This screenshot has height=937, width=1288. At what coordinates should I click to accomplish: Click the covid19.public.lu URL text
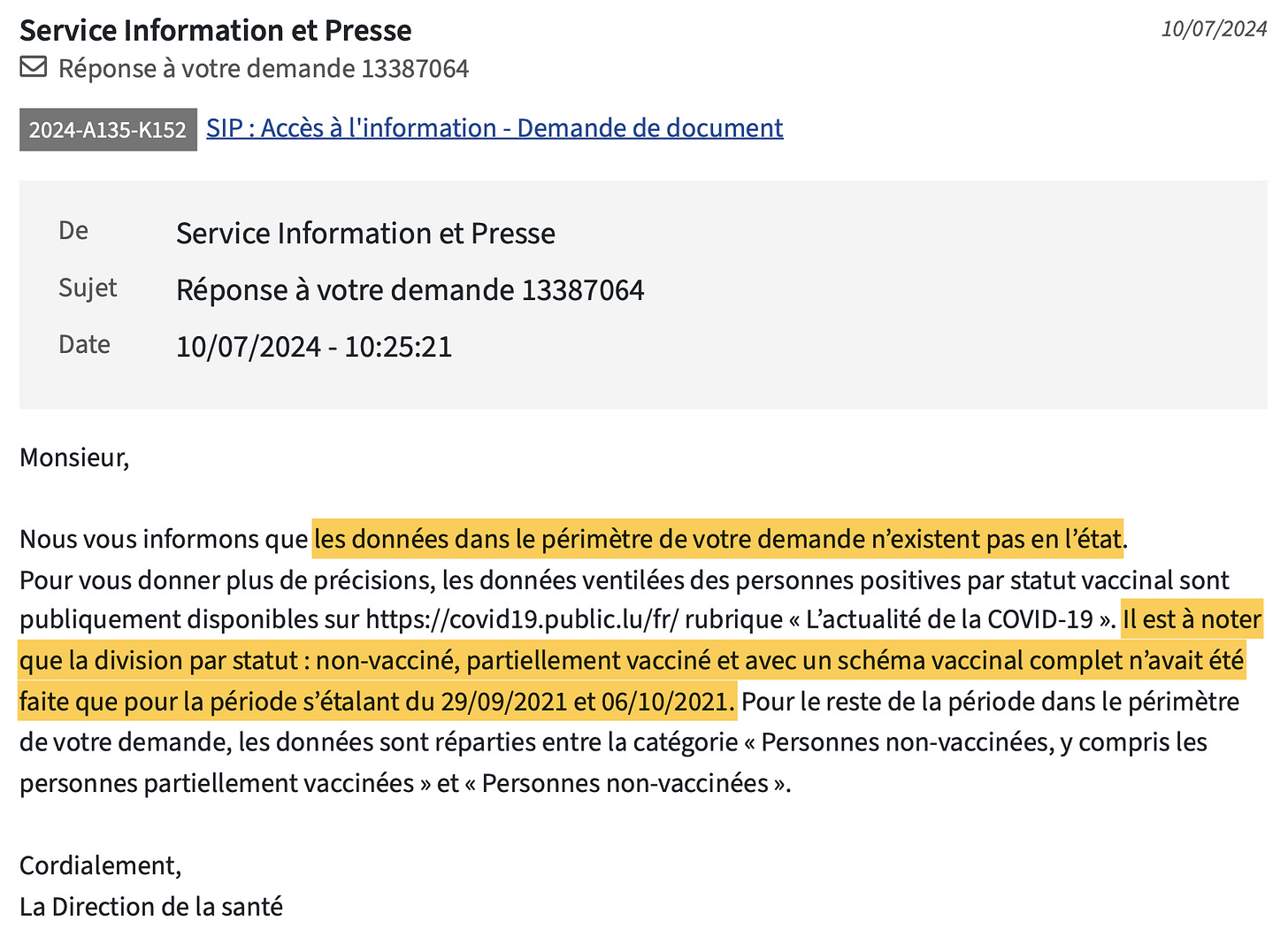tap(522, 619)
